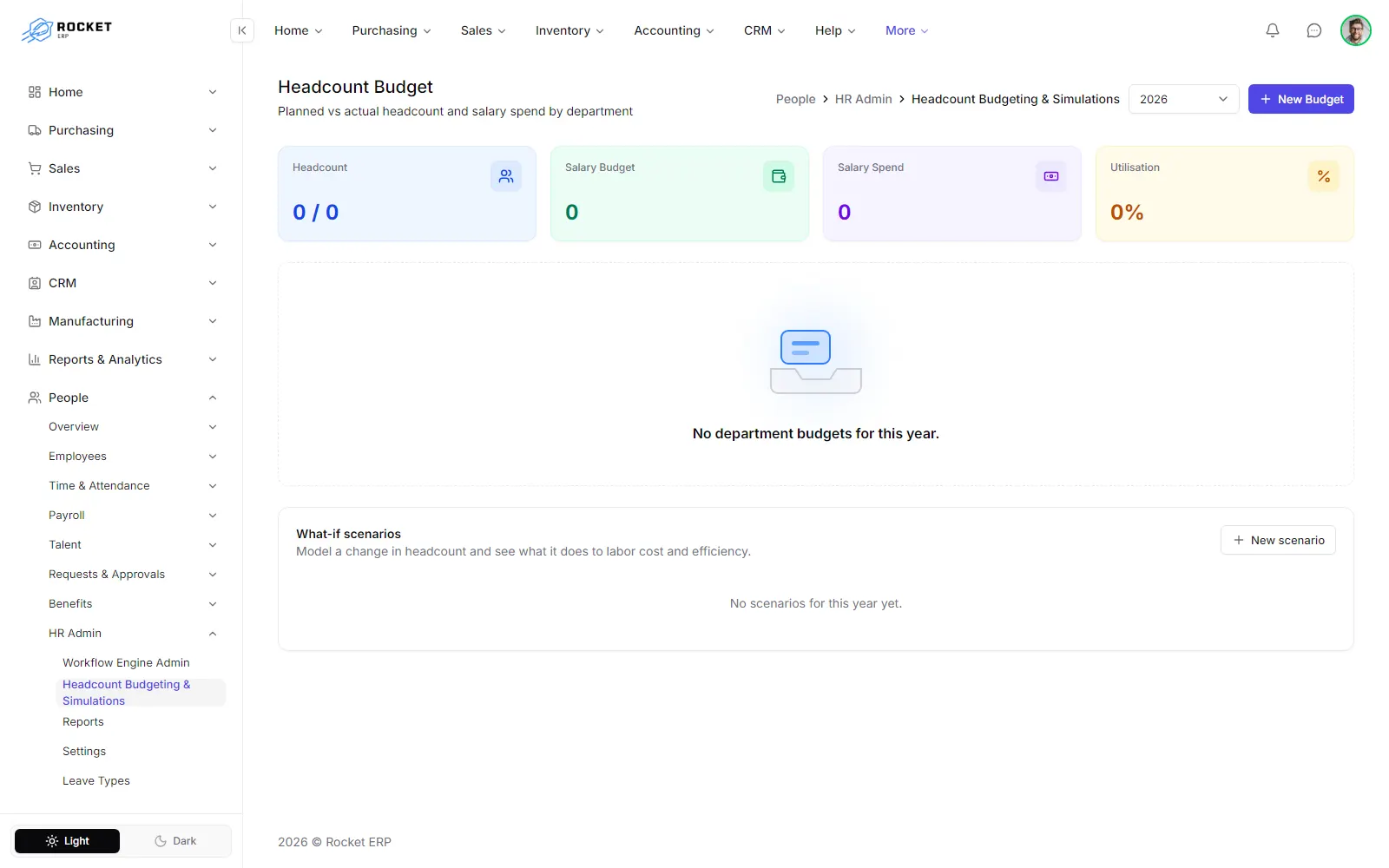Expand the Benefits submenu
1389x868 pixels.
click(132, 604)
